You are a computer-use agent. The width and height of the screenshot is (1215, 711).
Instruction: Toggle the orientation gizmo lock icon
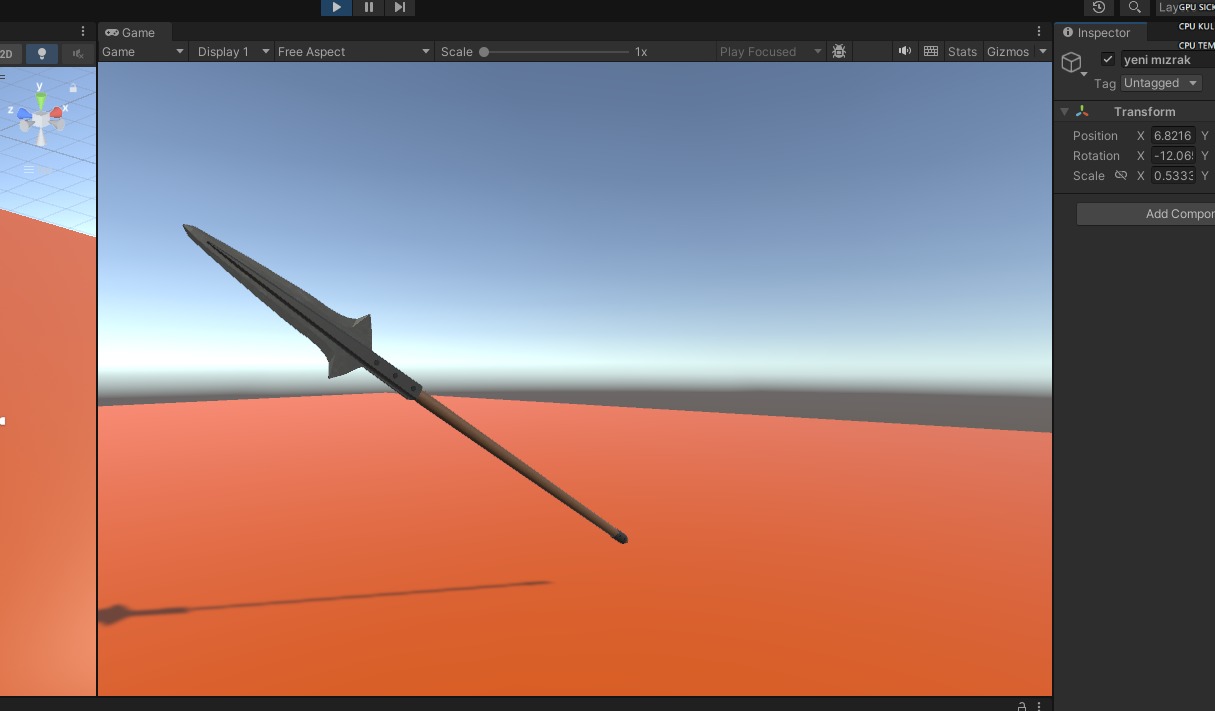(73, 88)
